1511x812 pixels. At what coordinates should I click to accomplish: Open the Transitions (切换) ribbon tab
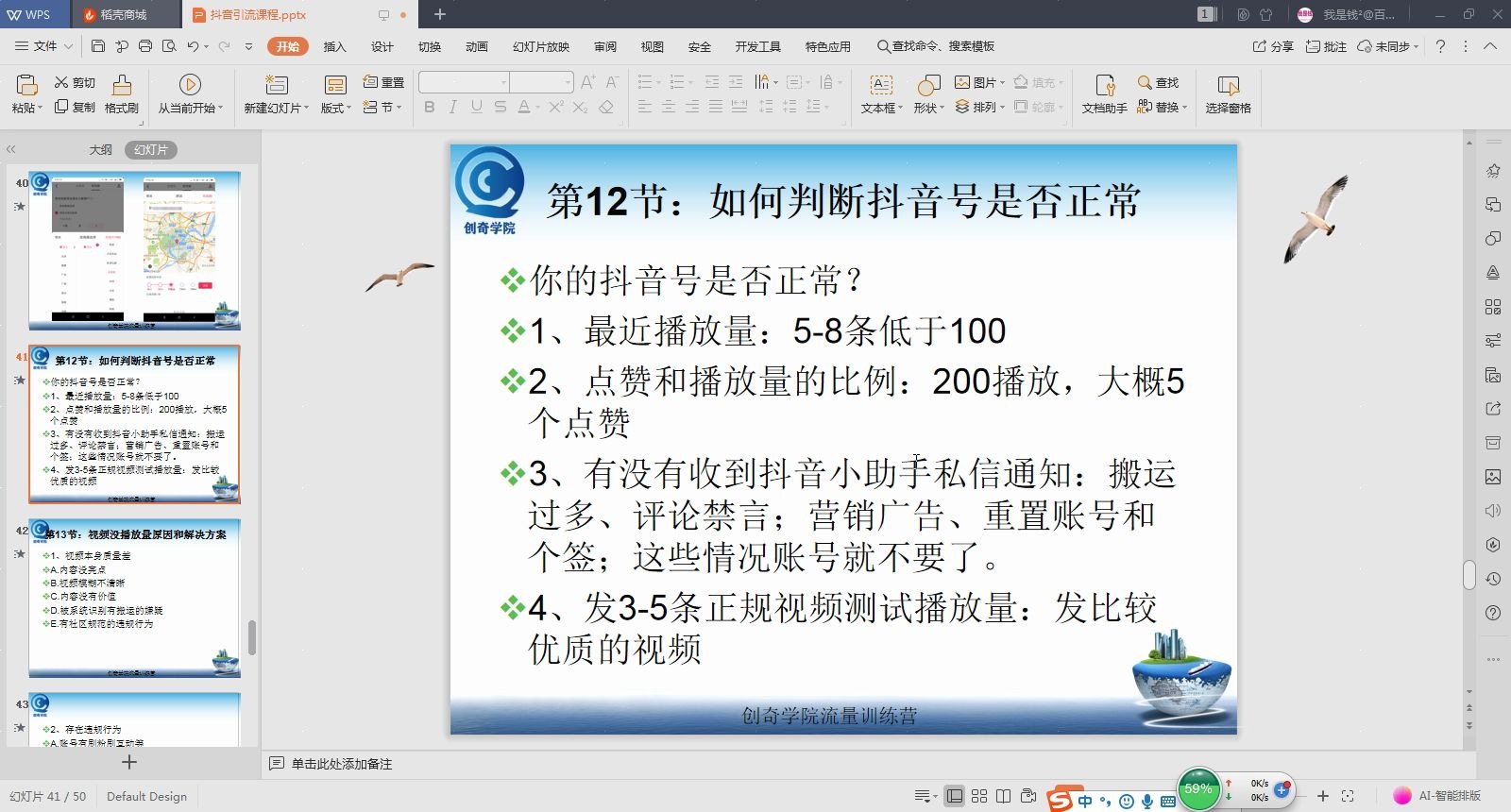(430, 46)
